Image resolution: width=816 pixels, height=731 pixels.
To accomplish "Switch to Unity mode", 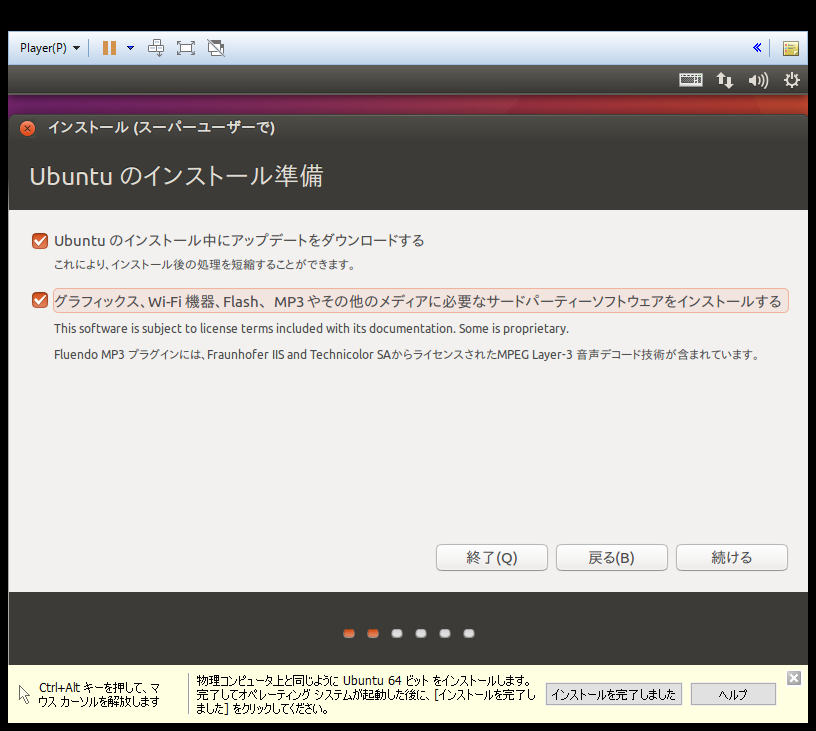I will click(x=216, y=48).
